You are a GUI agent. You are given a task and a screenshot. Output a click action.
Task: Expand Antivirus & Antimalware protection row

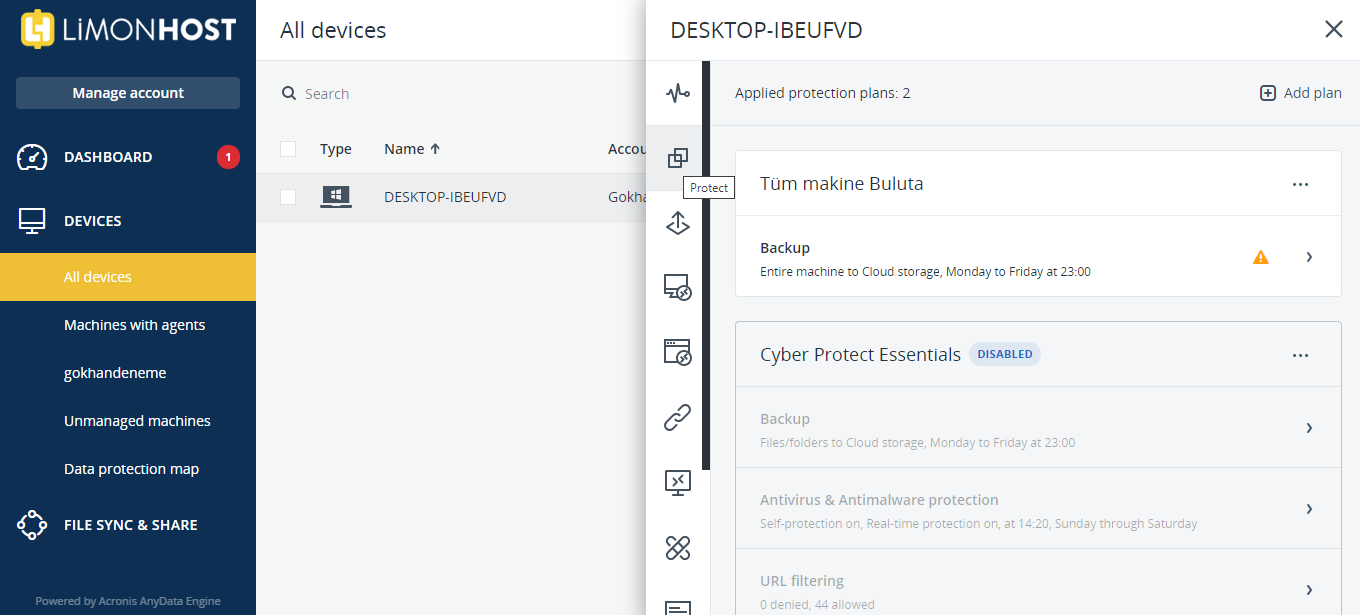point(1038,509)
